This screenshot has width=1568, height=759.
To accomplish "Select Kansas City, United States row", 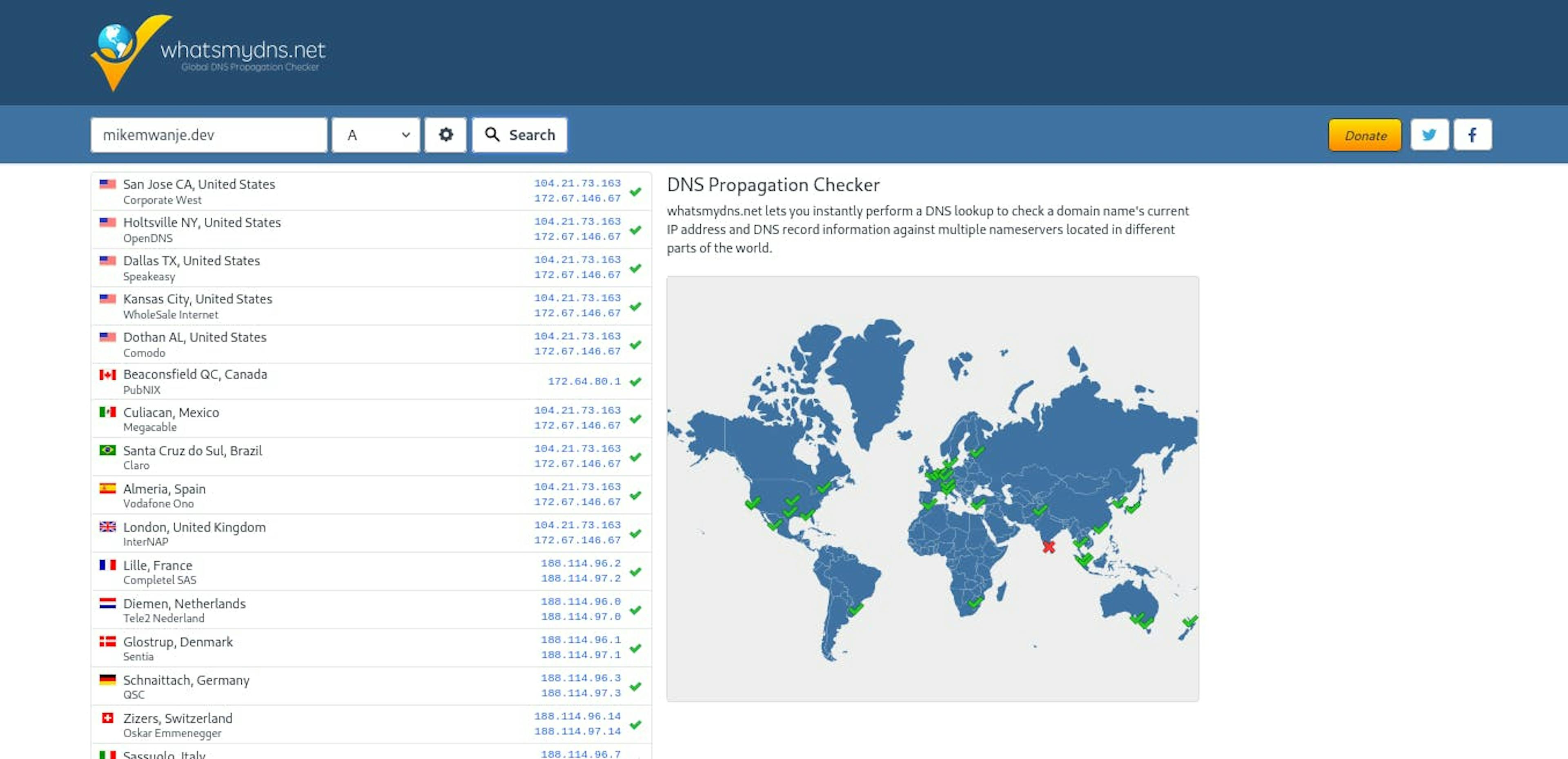I will pyautogui.click(x=371, y=306).
